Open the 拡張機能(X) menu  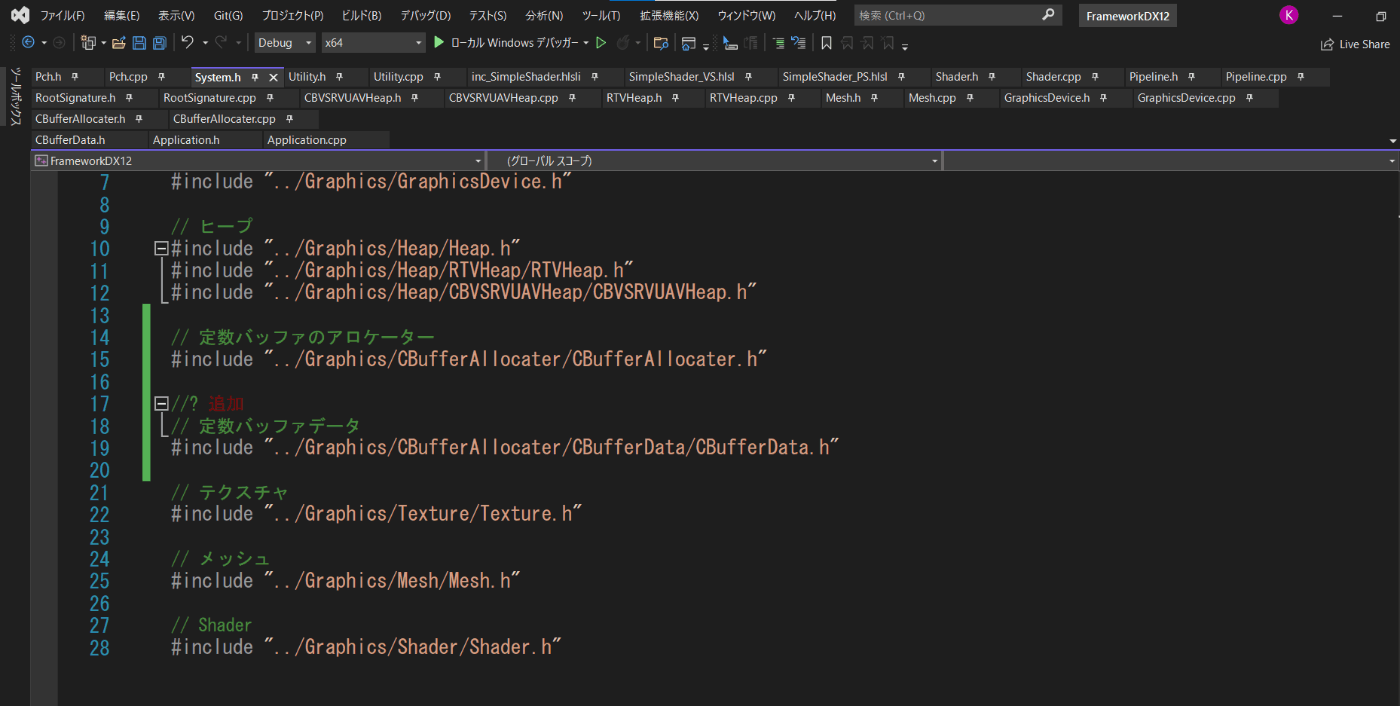coord(670,15)
